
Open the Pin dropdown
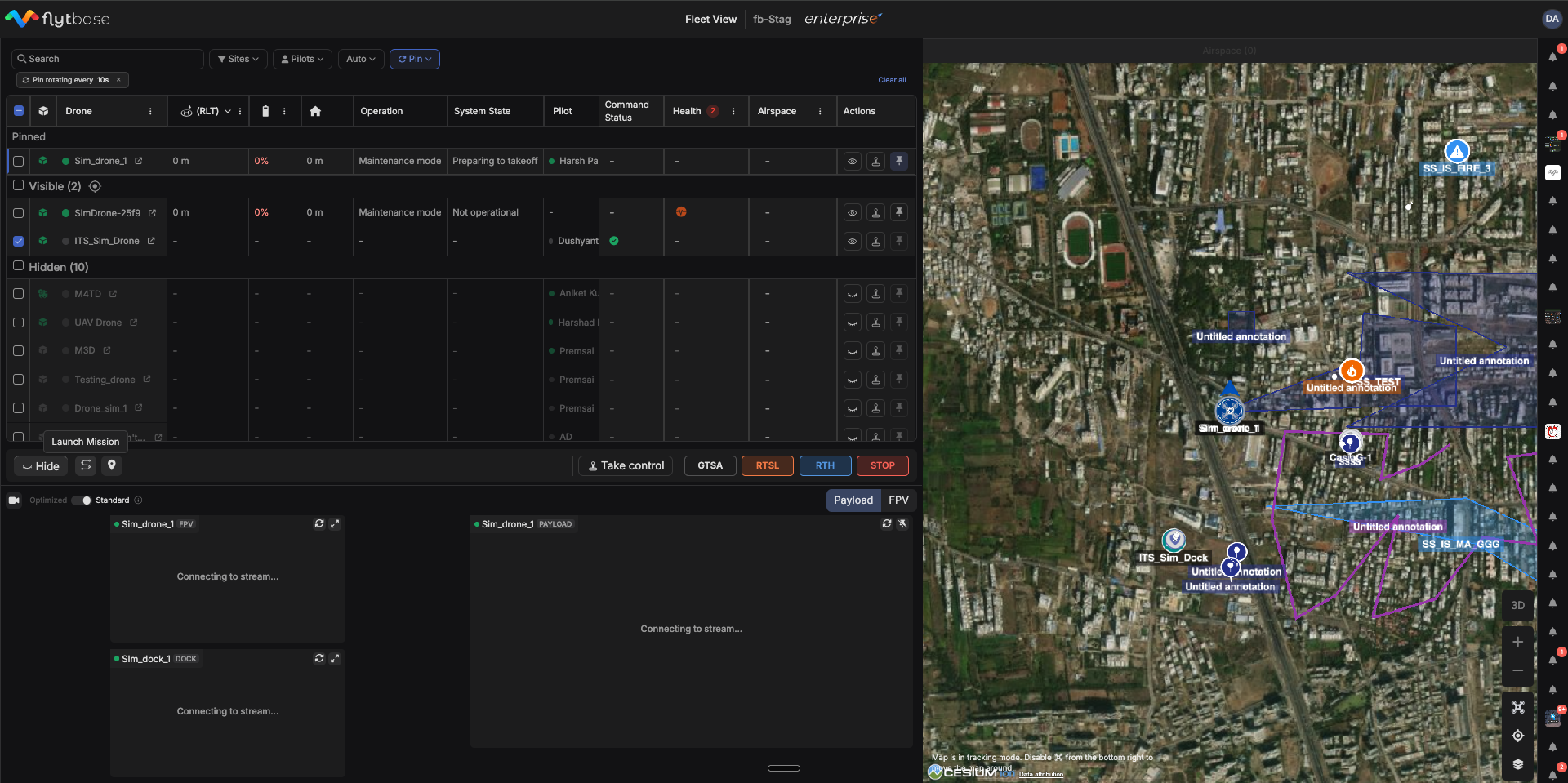[x=415, y=59]
